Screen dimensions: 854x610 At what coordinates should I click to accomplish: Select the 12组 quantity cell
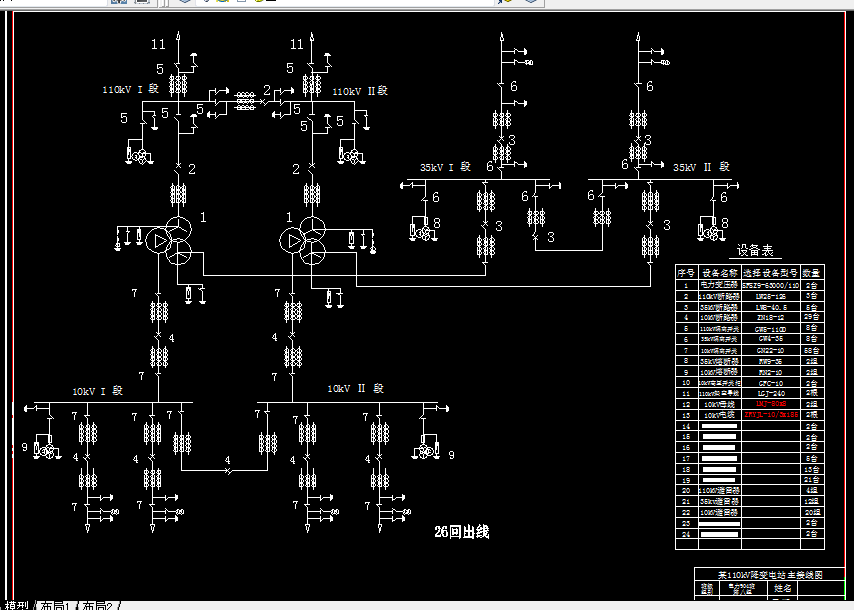tap(812, 501)
